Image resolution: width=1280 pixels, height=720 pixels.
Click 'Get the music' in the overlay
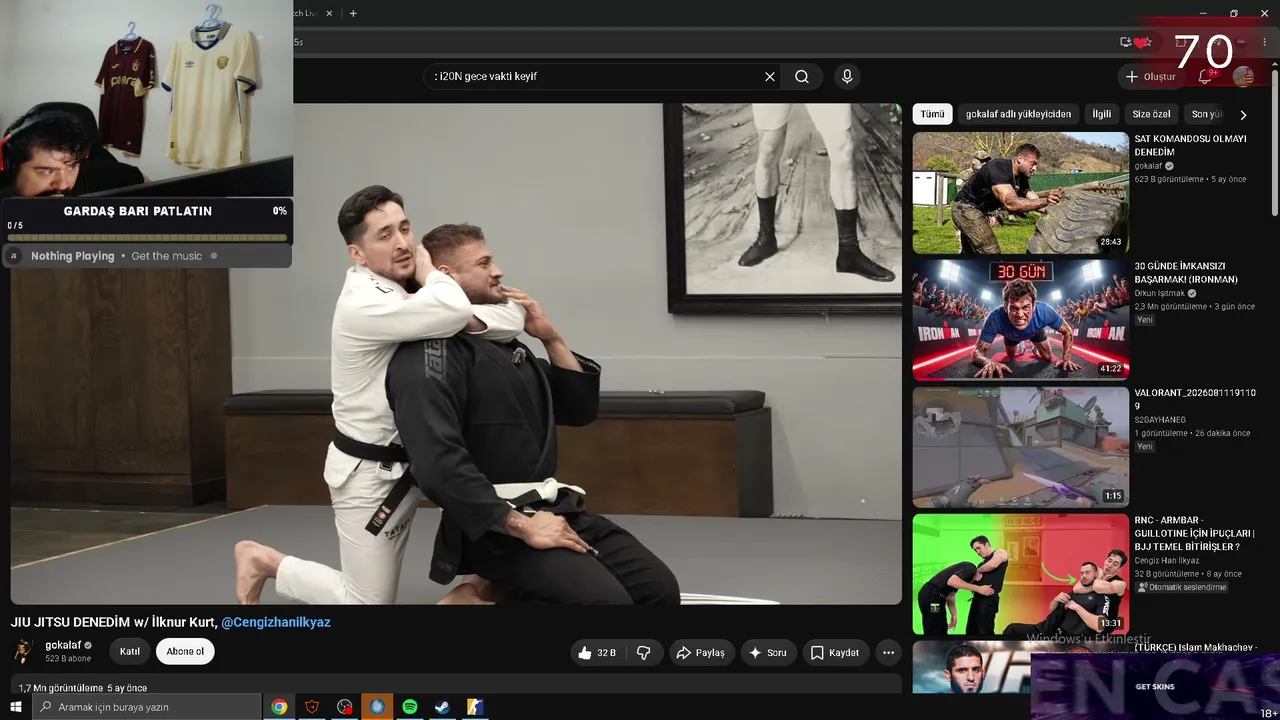click(167, 256)
